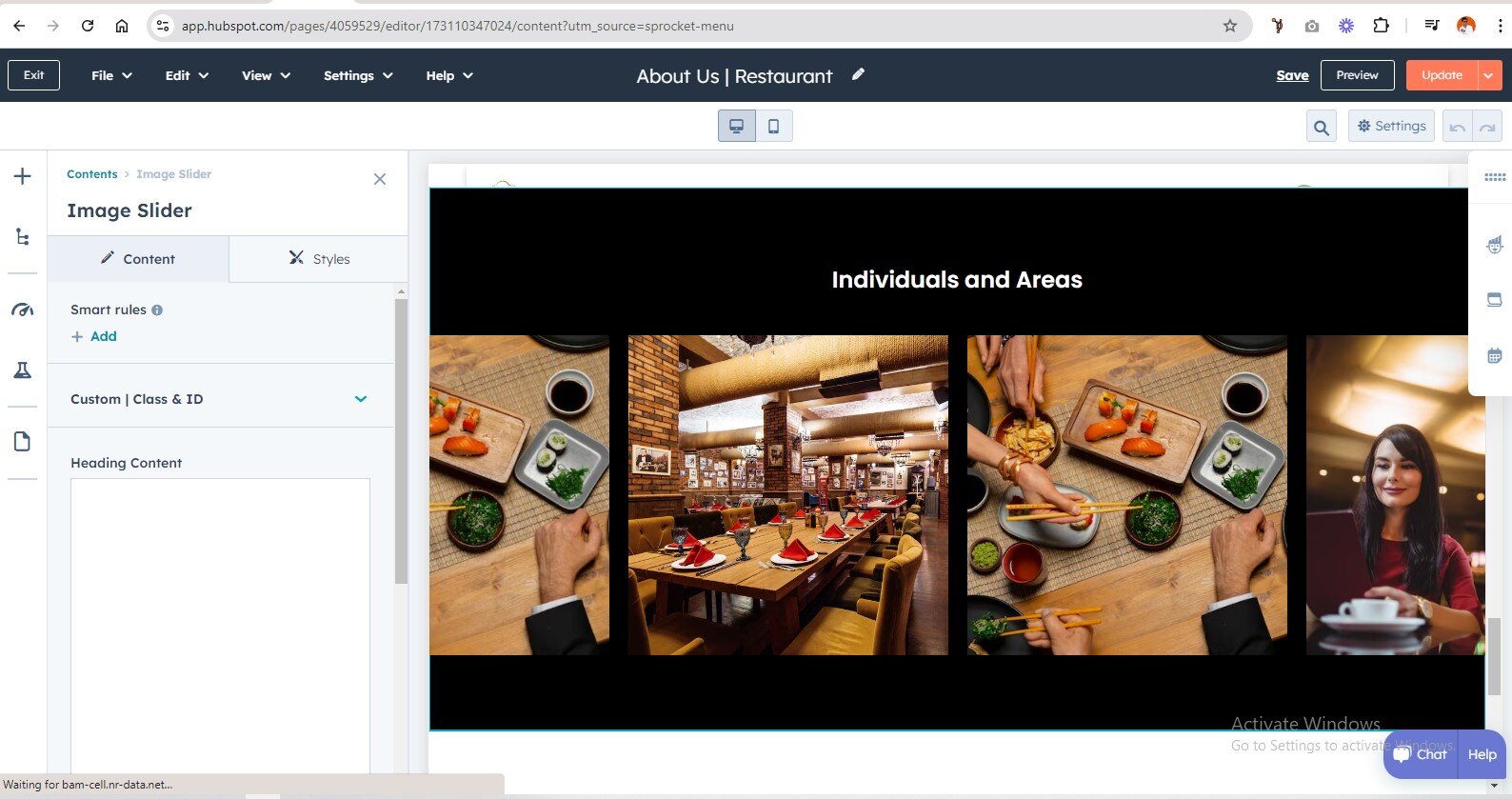The width and height of the screenshot is (1512, 799).
Task: Click the undo arrow icon
Action: click(x=1457, y=127)
